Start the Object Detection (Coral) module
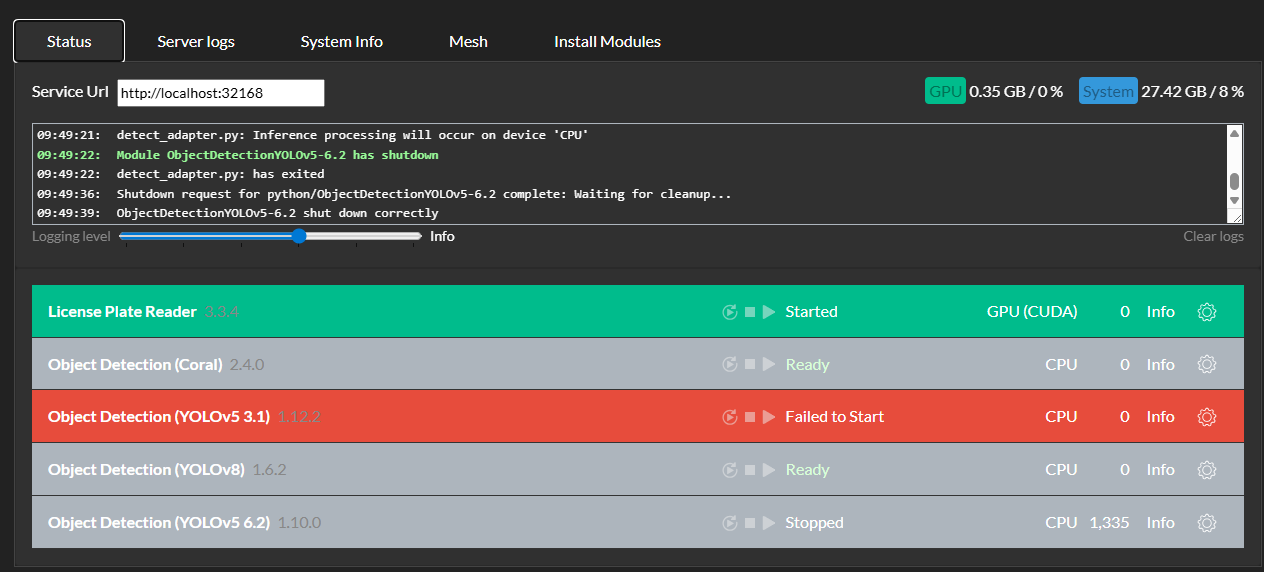 (x=769, y=365)
